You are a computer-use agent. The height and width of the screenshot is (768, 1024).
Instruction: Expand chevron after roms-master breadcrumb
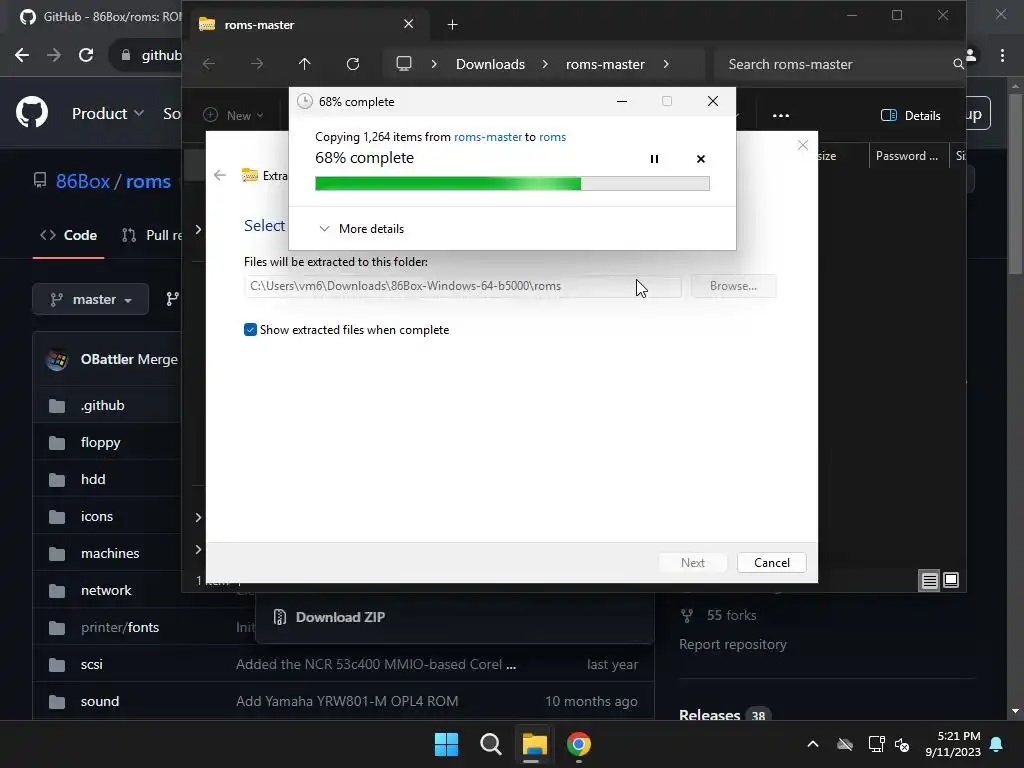(x=665, y=64)
